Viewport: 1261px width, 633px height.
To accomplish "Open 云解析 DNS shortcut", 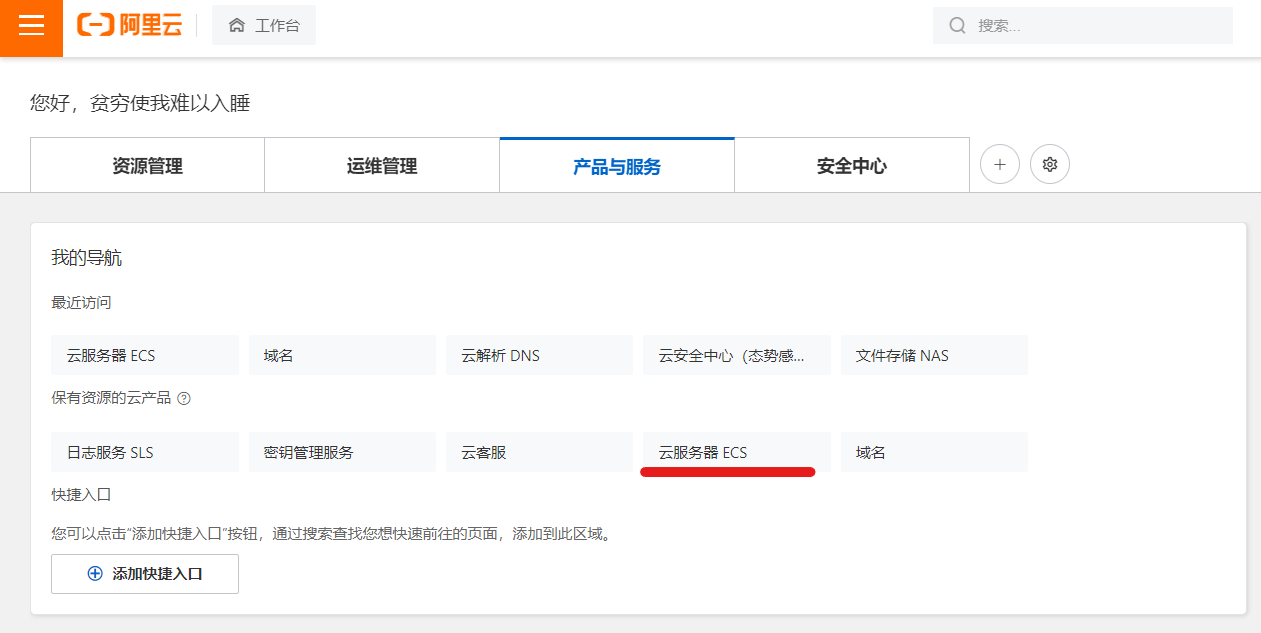I will coord(539,355).
